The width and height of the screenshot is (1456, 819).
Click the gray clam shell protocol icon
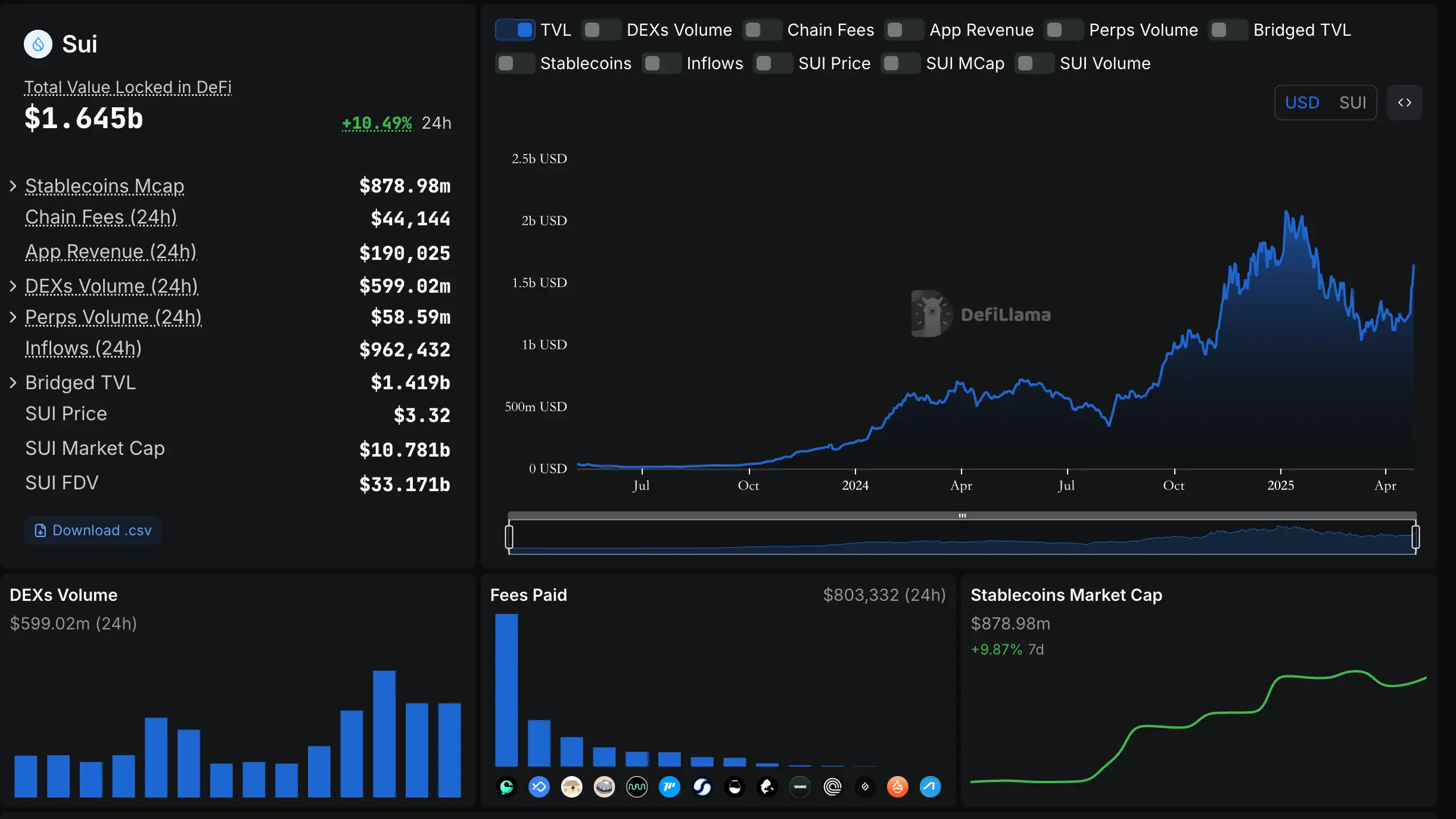tap(604, 787)
